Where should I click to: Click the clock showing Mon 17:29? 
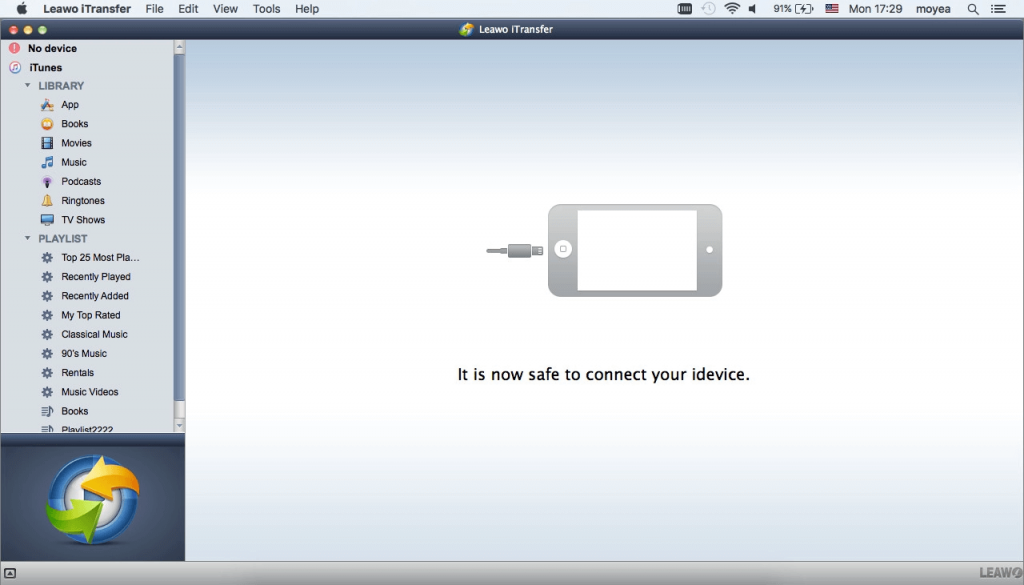coord(875,9)
